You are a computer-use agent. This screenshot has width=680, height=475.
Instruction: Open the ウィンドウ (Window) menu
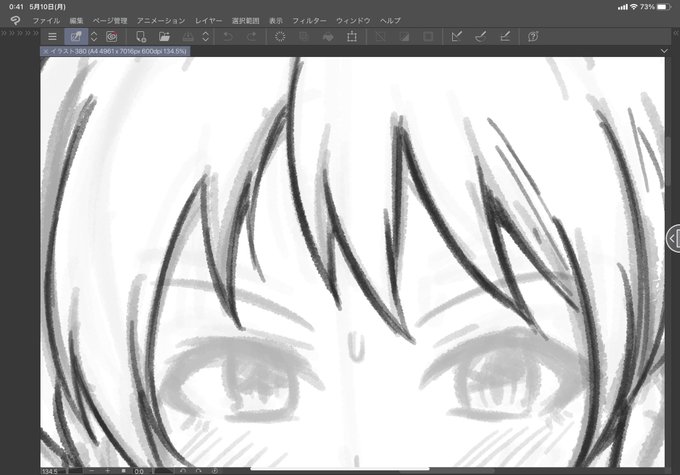pos(353,20)
